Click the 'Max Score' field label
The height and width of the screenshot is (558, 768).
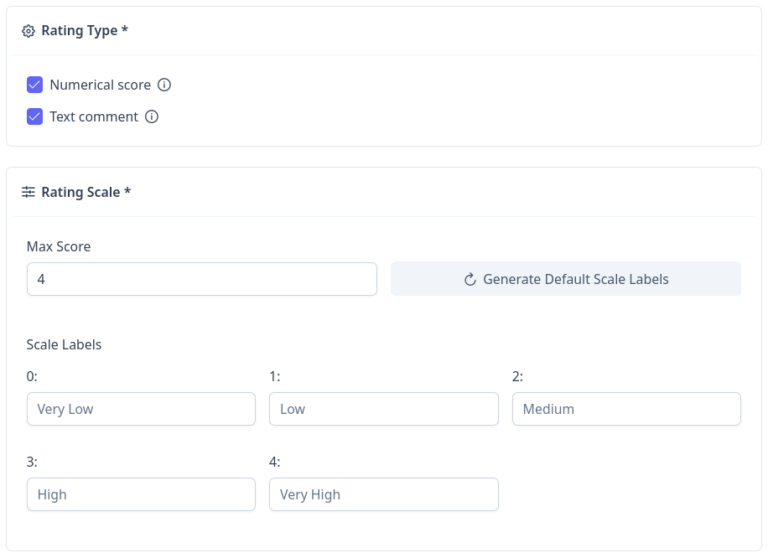point(59,246)
